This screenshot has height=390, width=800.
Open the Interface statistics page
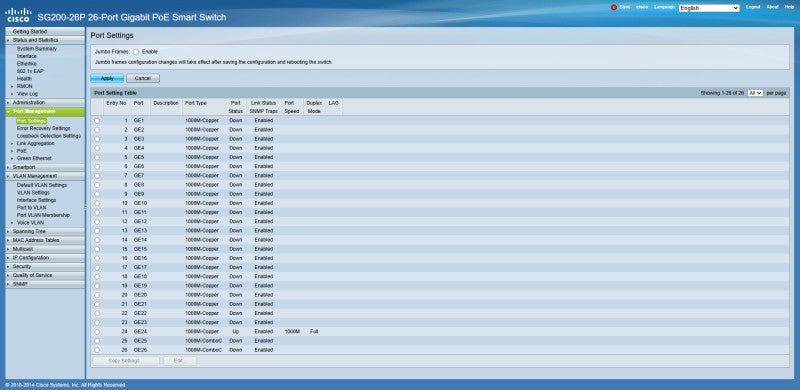tap(27, 56)
